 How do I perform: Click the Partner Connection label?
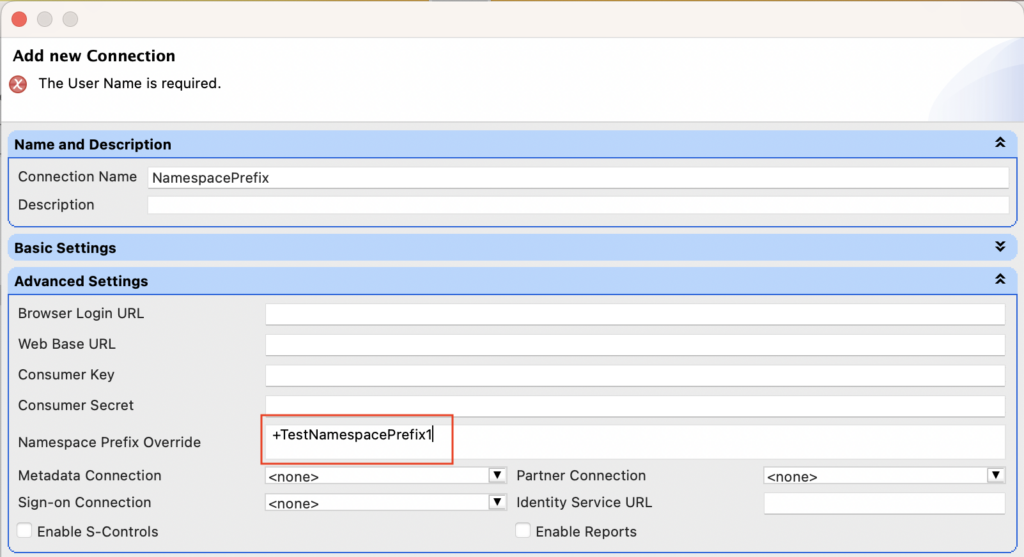[581, 475]
